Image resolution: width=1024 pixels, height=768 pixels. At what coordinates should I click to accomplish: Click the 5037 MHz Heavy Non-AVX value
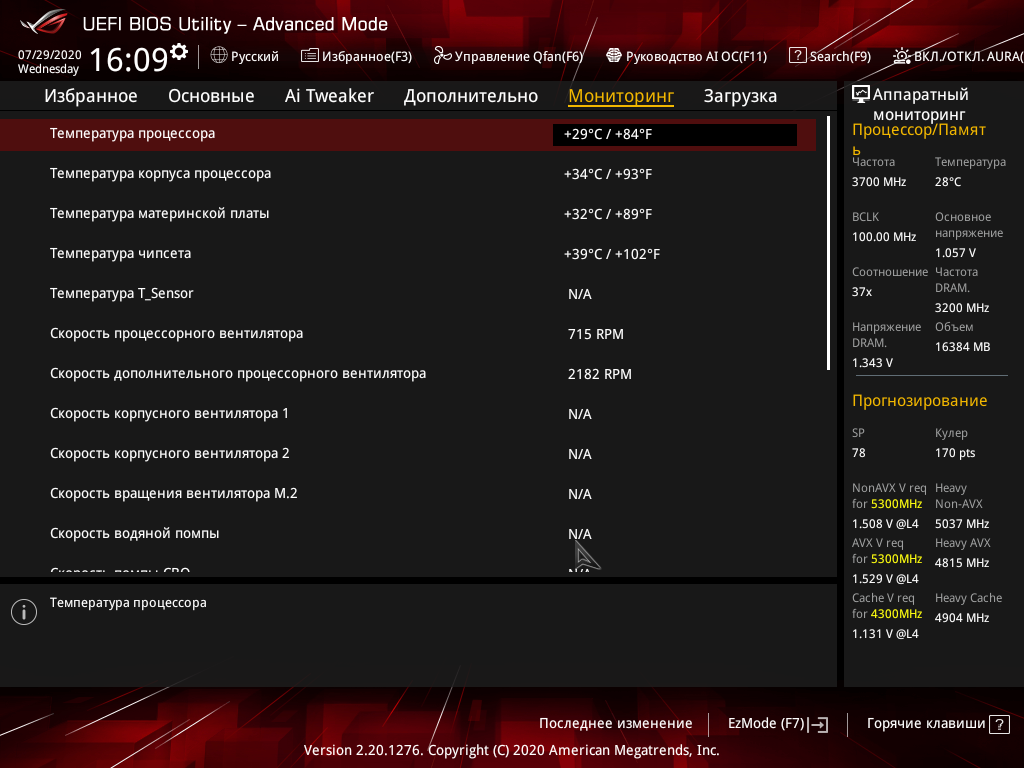click(x=962, y=524)
